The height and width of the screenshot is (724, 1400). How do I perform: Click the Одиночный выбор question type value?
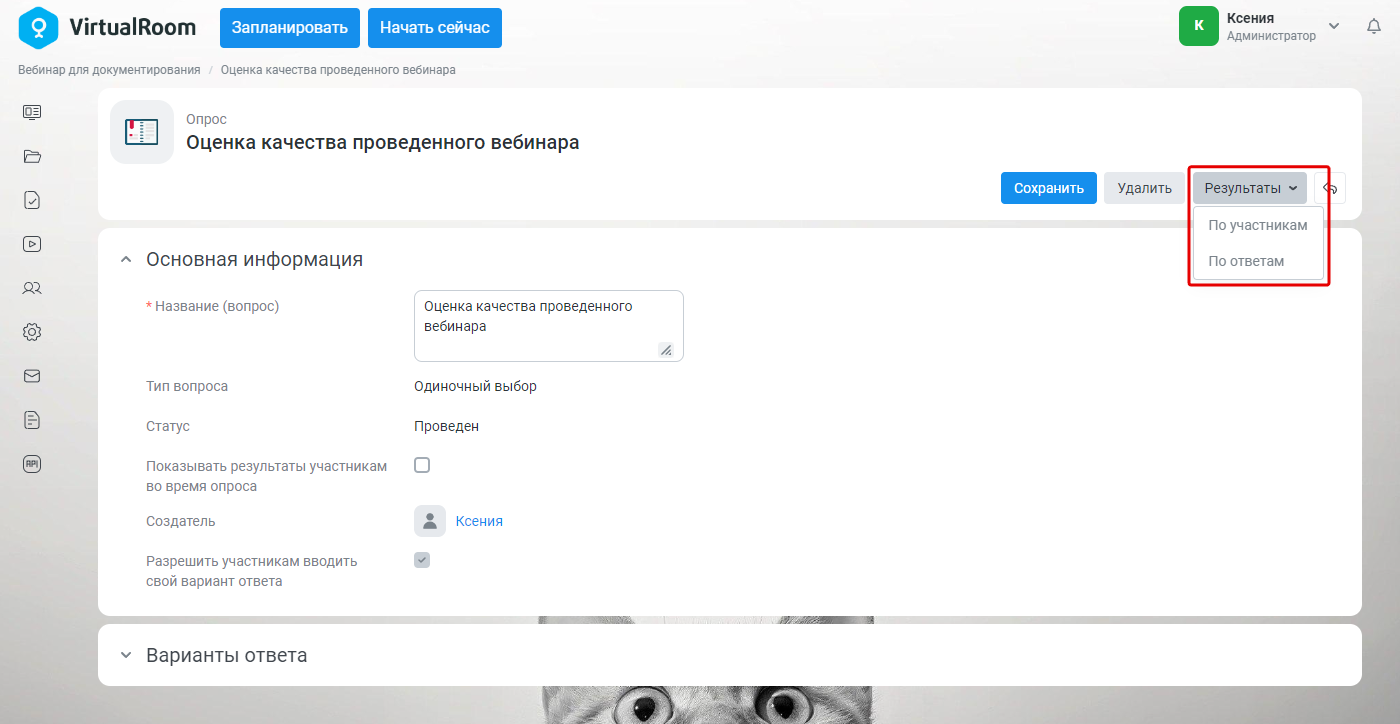click(x=475, y=386)
